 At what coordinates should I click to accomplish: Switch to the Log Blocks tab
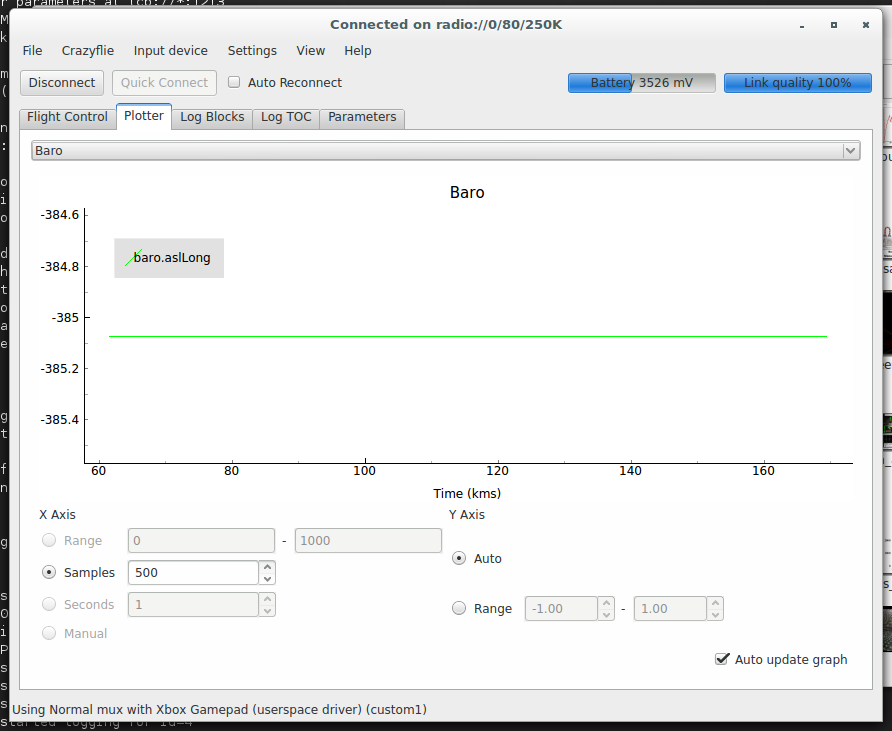coord(212,117)
